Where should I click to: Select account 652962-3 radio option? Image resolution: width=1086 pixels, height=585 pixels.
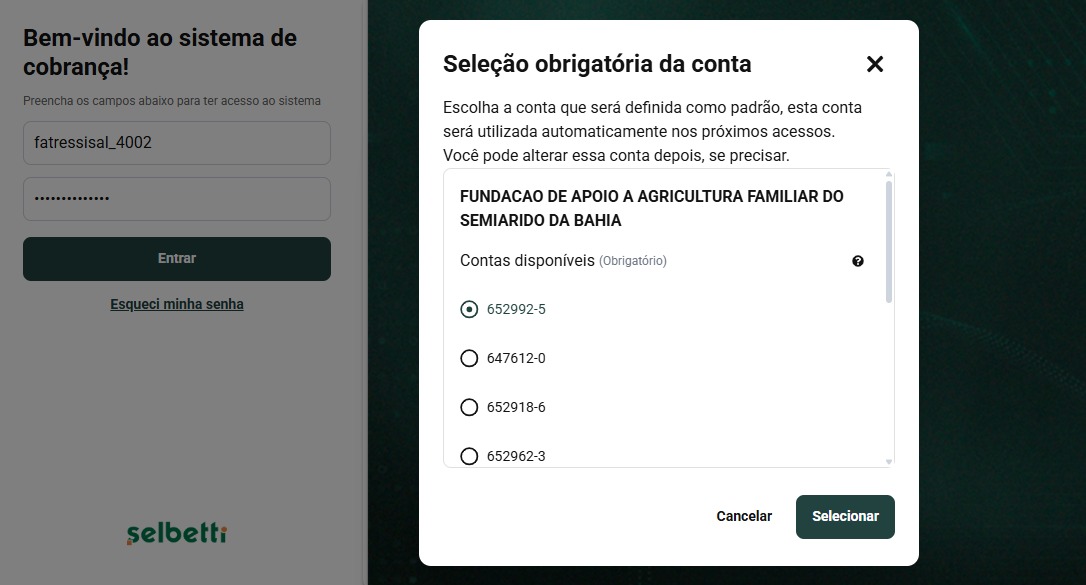(469, 456)
